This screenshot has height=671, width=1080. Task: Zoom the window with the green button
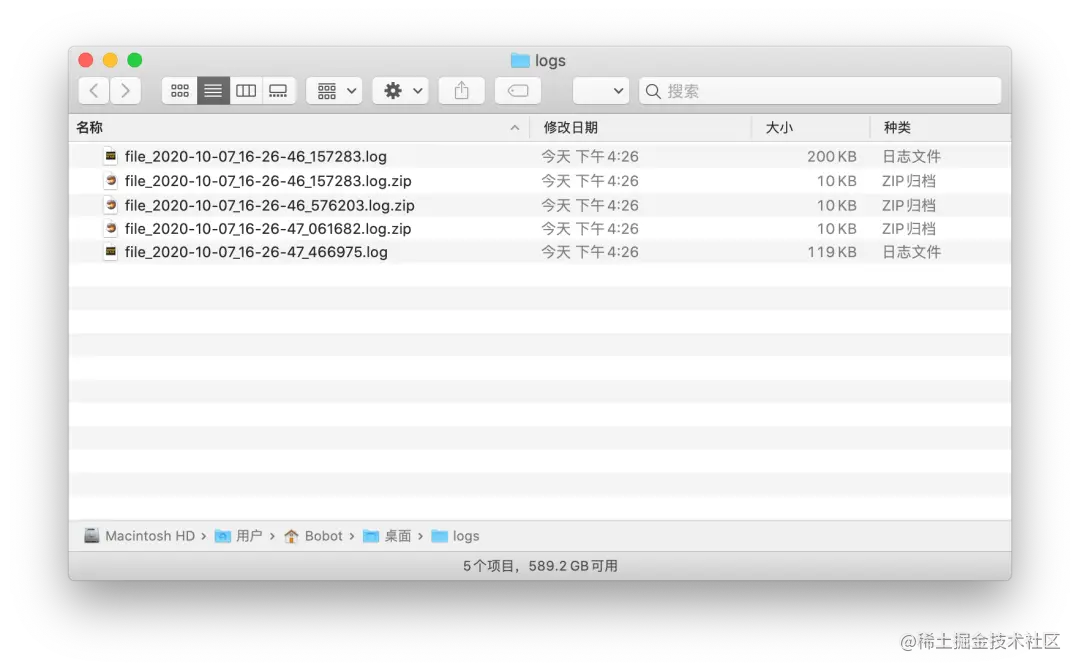pyautogui.click(x=135, y=60)
